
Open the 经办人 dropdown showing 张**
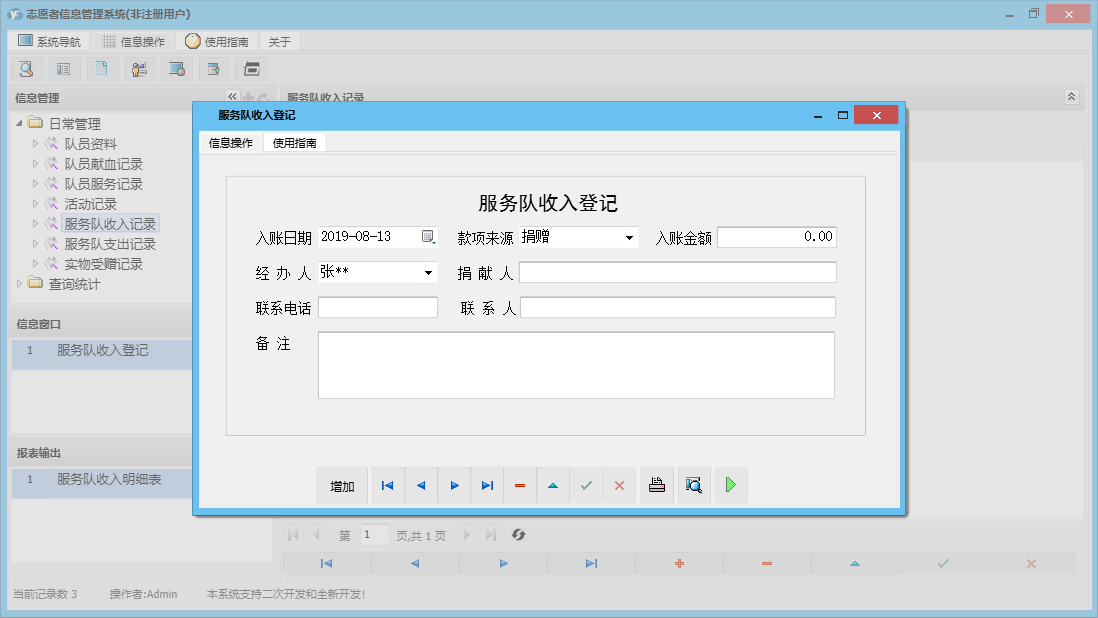point(428,271)
